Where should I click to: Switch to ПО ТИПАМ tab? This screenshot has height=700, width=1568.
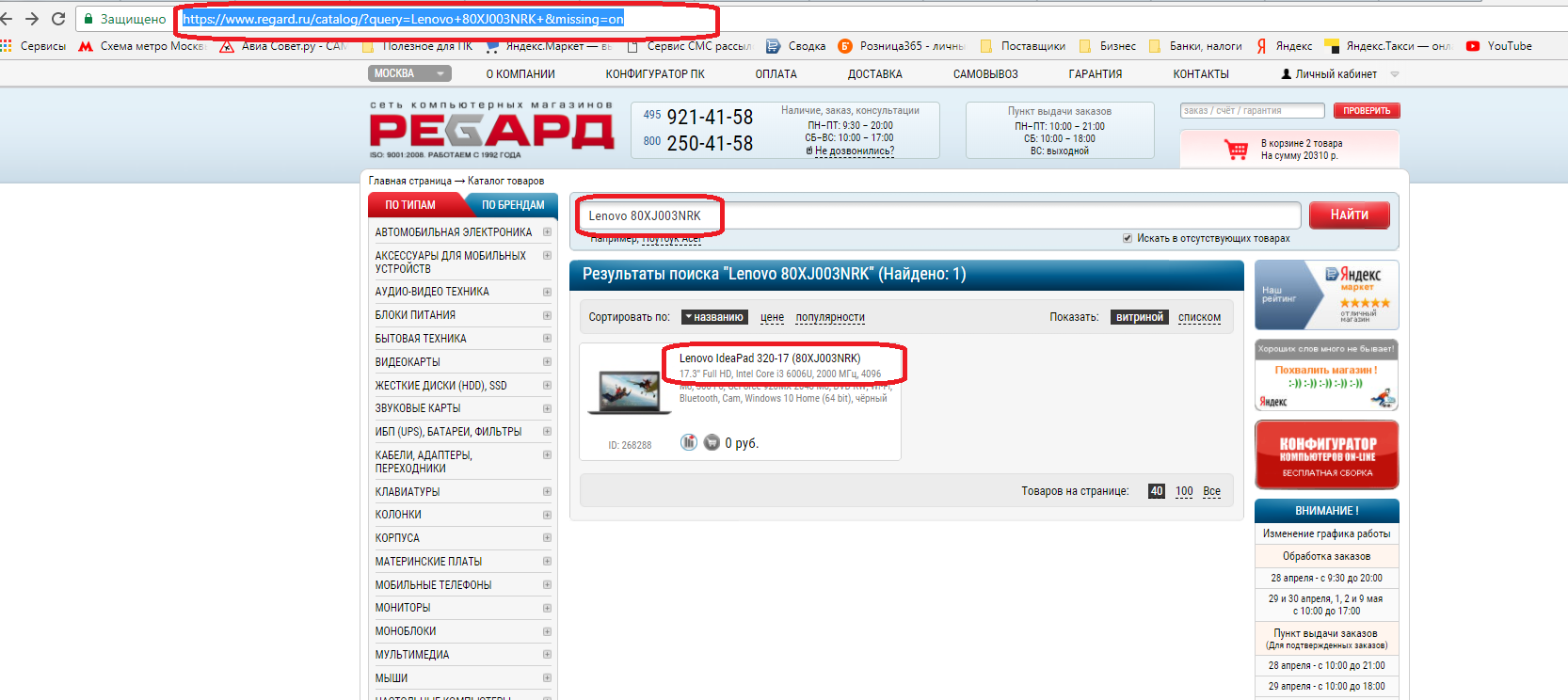[410, 205]
